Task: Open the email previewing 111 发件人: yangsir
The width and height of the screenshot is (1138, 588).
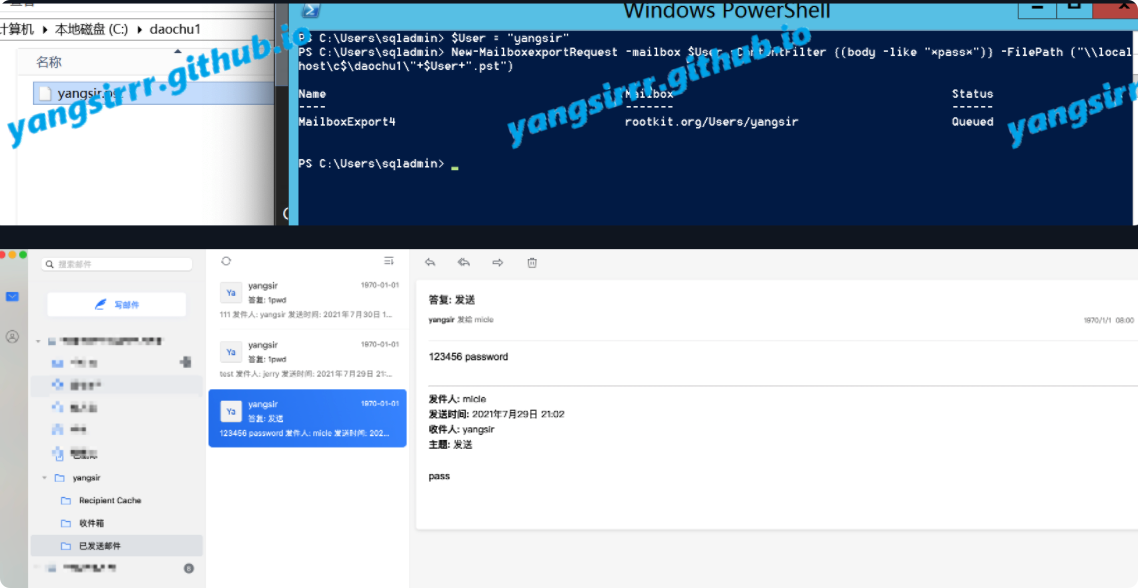Action: pyautogui.click(x=307, y=300)
